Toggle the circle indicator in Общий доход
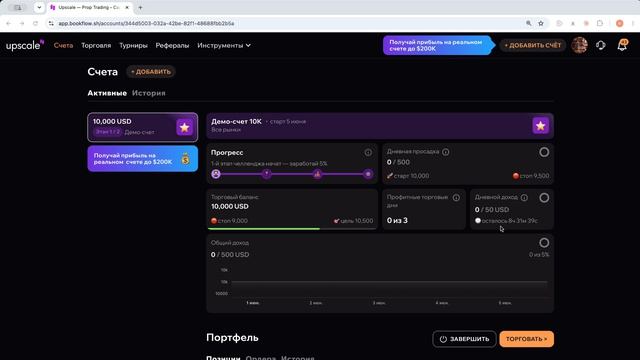 544,243
